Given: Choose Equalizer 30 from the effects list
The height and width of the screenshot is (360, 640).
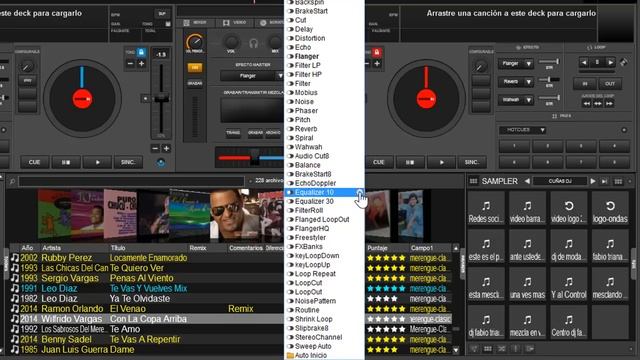Looking at the screenshot, I should [x=314, y=201].
